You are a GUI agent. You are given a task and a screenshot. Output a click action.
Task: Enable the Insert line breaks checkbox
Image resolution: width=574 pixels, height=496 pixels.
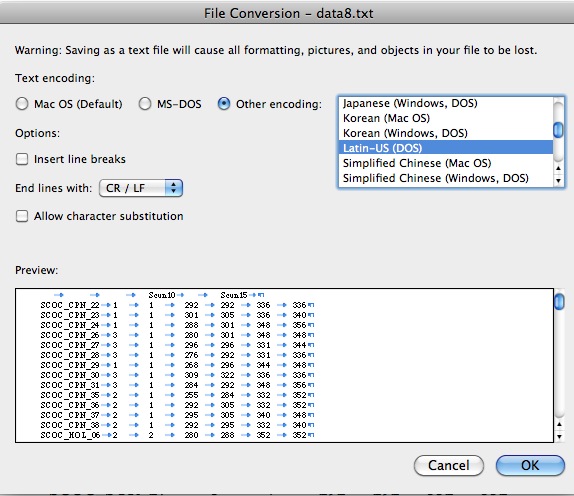click(22, 159)
